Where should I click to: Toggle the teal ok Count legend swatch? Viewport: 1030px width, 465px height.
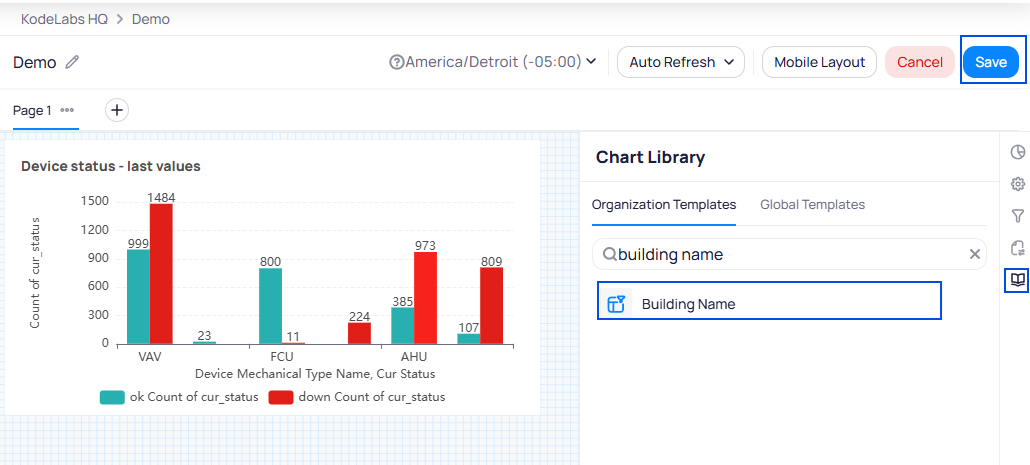[x=112, y=397]
